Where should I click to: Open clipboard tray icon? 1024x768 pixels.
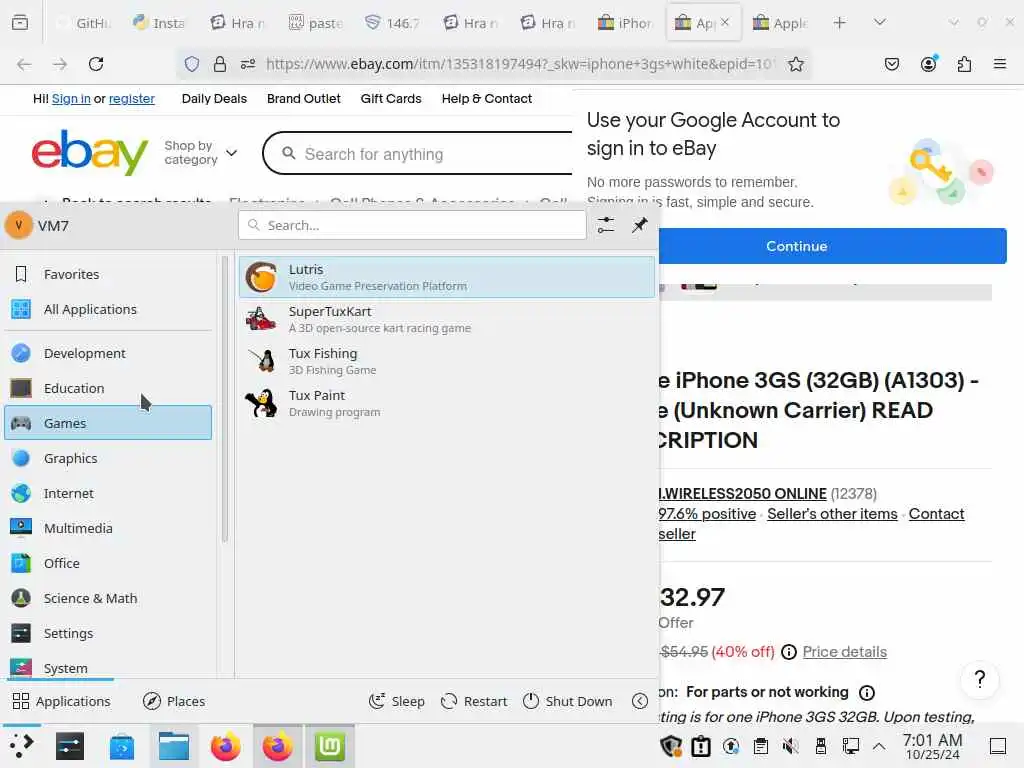click(x=761, y=746)
